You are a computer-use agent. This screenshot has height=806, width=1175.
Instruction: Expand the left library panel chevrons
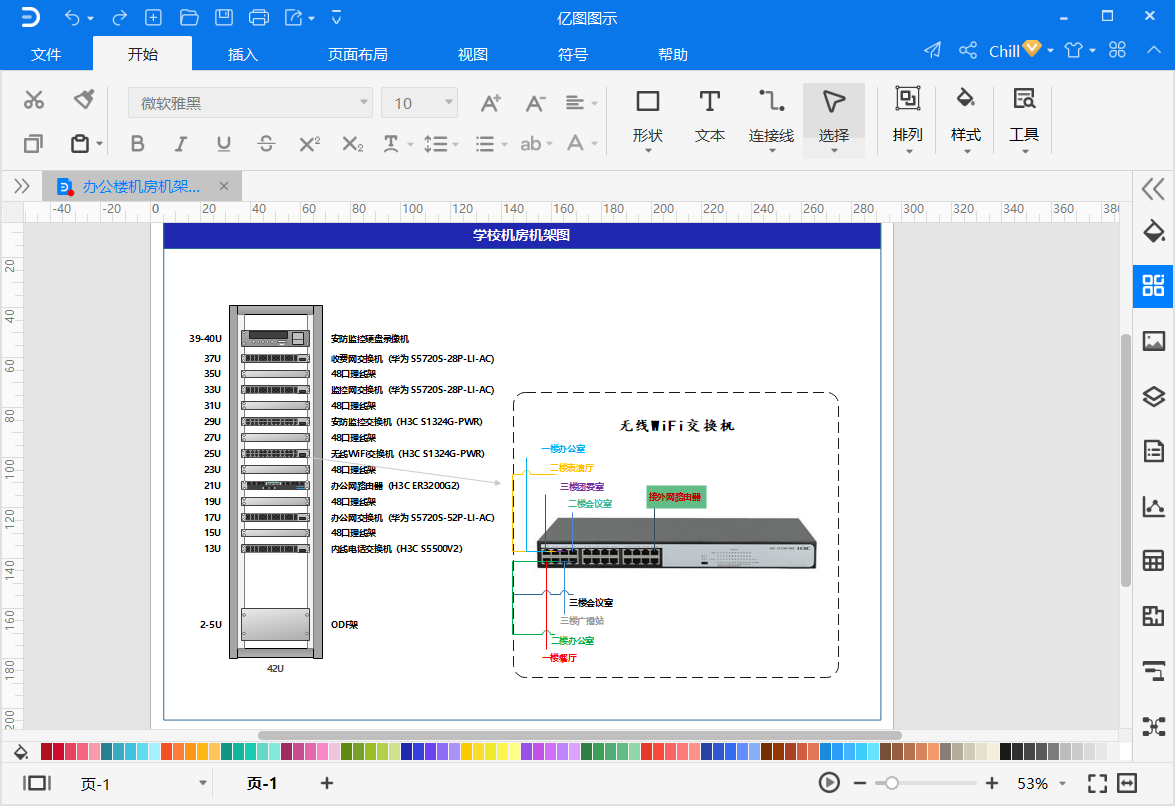pos(22,187)
